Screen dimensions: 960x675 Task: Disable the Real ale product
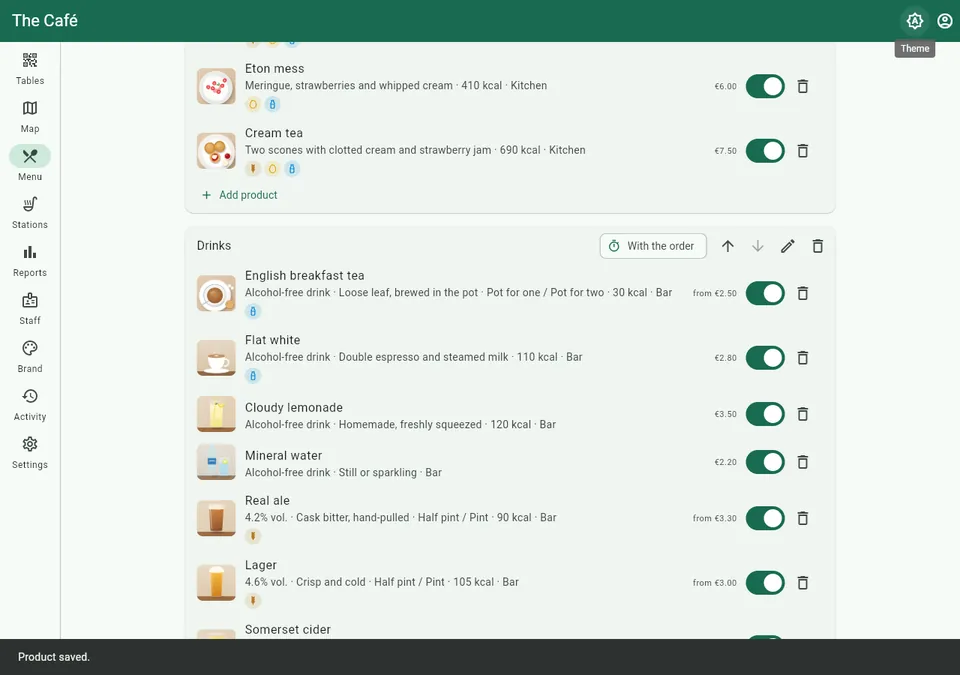click(x=765, y=518)
